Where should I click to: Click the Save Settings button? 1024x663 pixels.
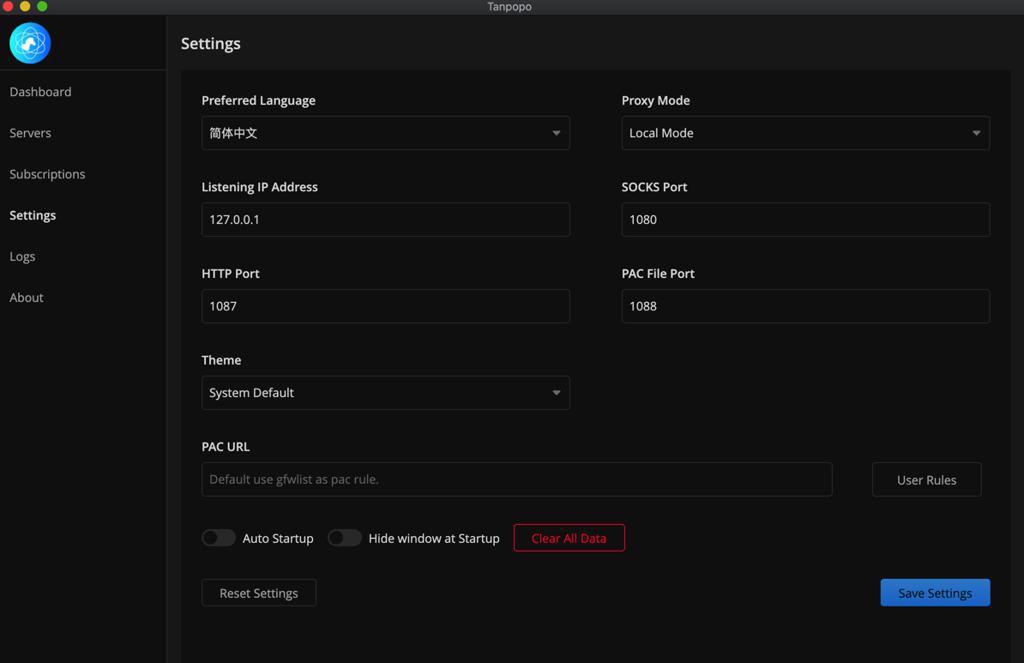(x=935, y=593)
